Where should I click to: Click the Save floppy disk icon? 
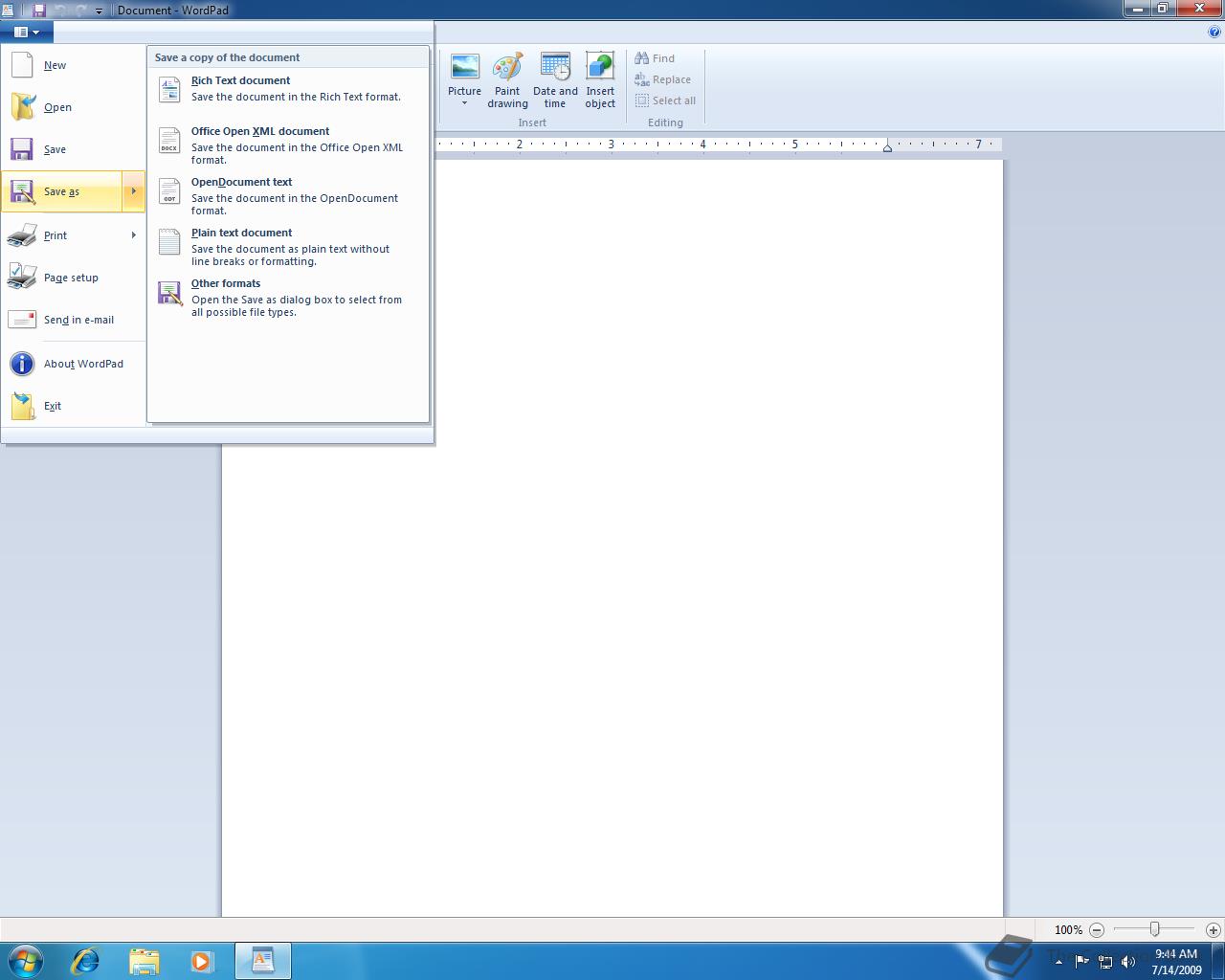click(x=22, y=149)
